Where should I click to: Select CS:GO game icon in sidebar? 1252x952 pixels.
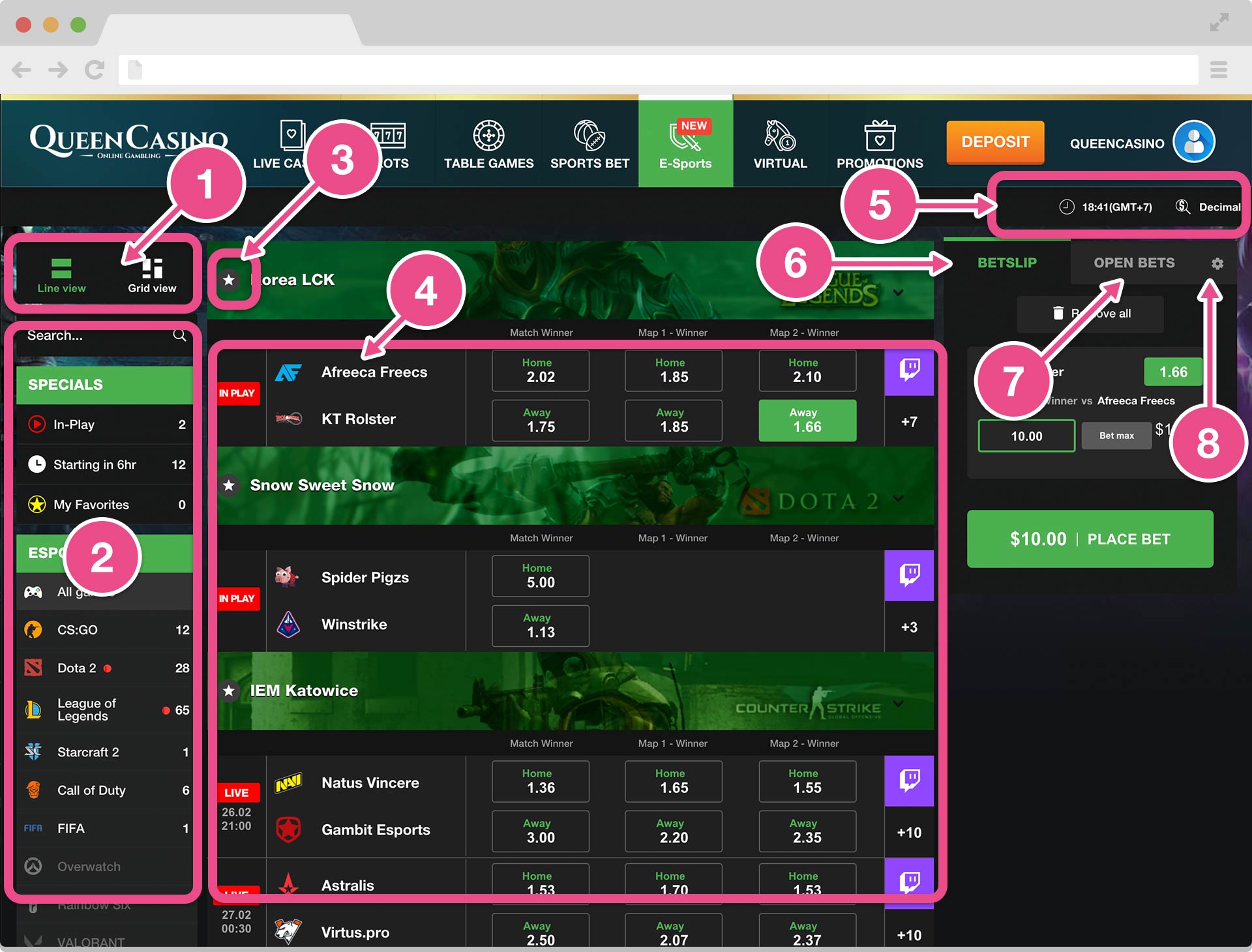[33, 630]
